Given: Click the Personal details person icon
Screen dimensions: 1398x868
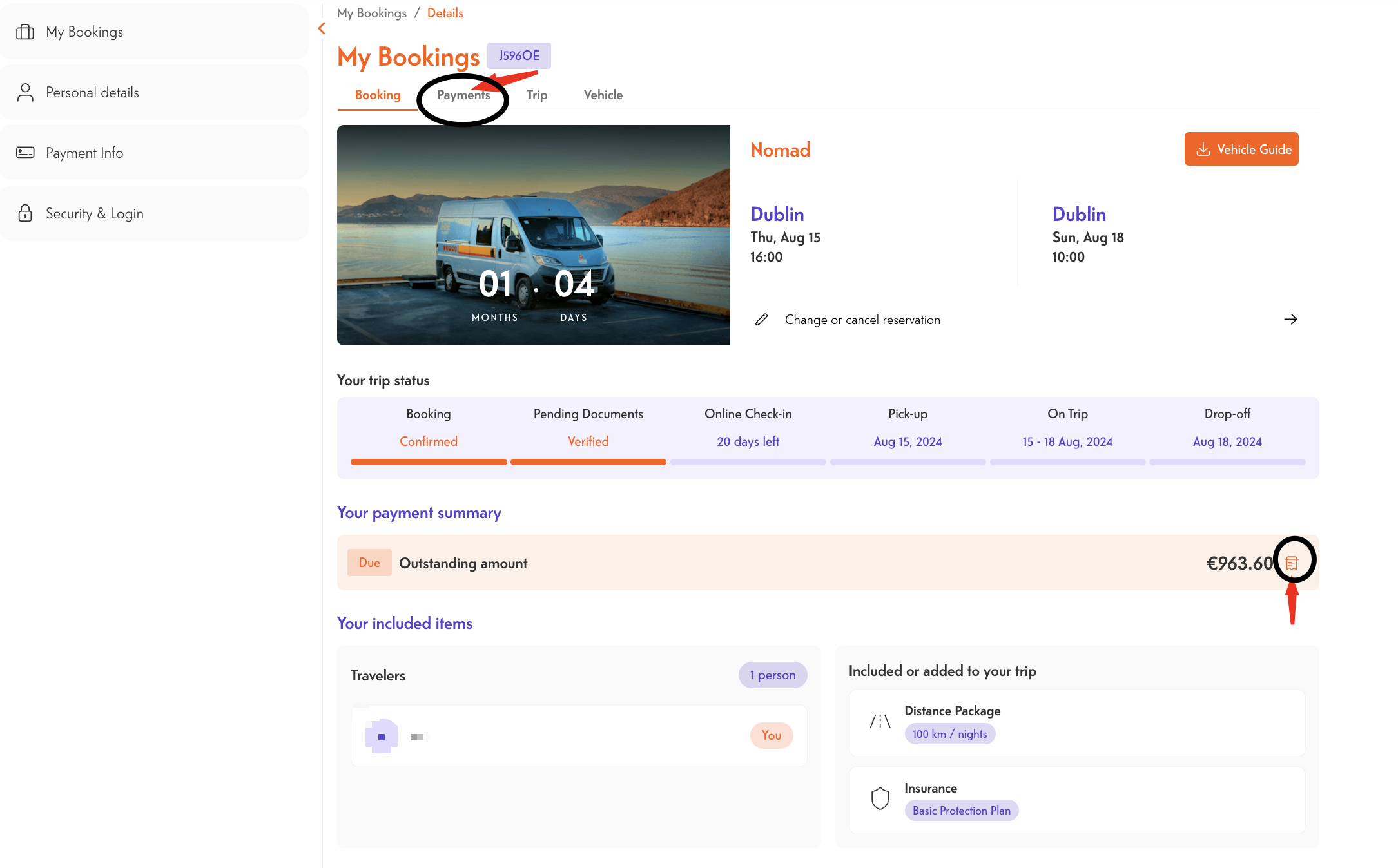Looking at the screenshot, I should coord(25,92).
